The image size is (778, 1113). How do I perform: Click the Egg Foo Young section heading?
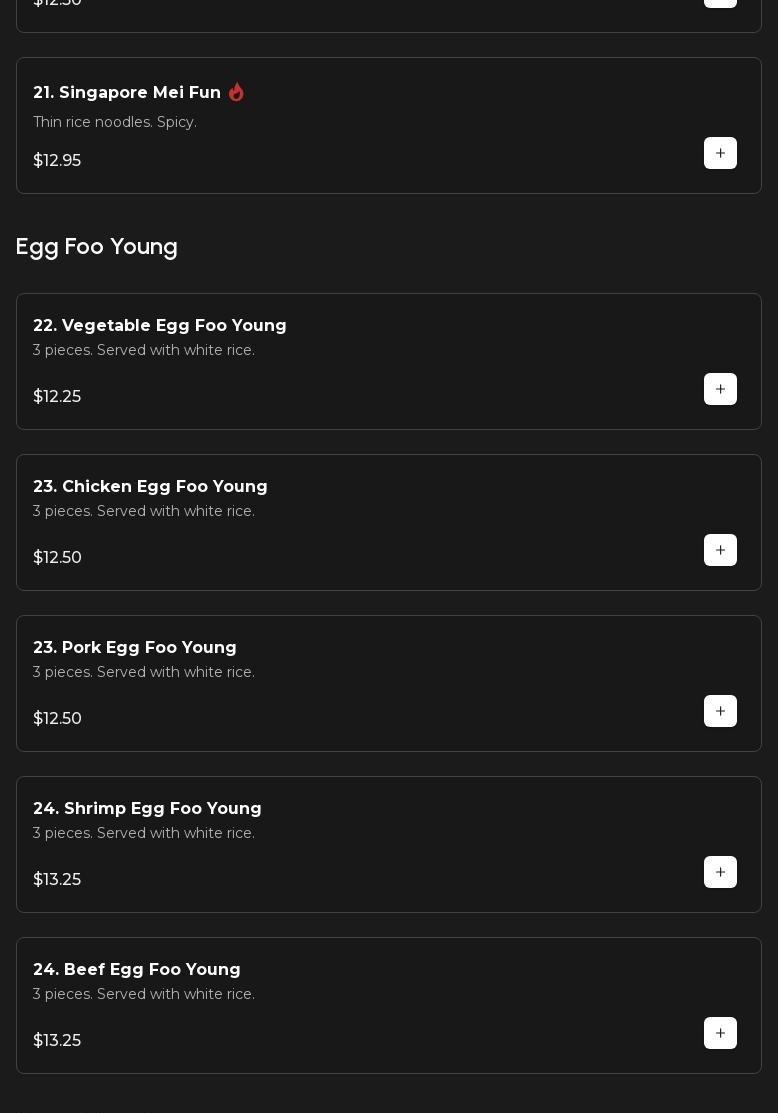point(97,246)
